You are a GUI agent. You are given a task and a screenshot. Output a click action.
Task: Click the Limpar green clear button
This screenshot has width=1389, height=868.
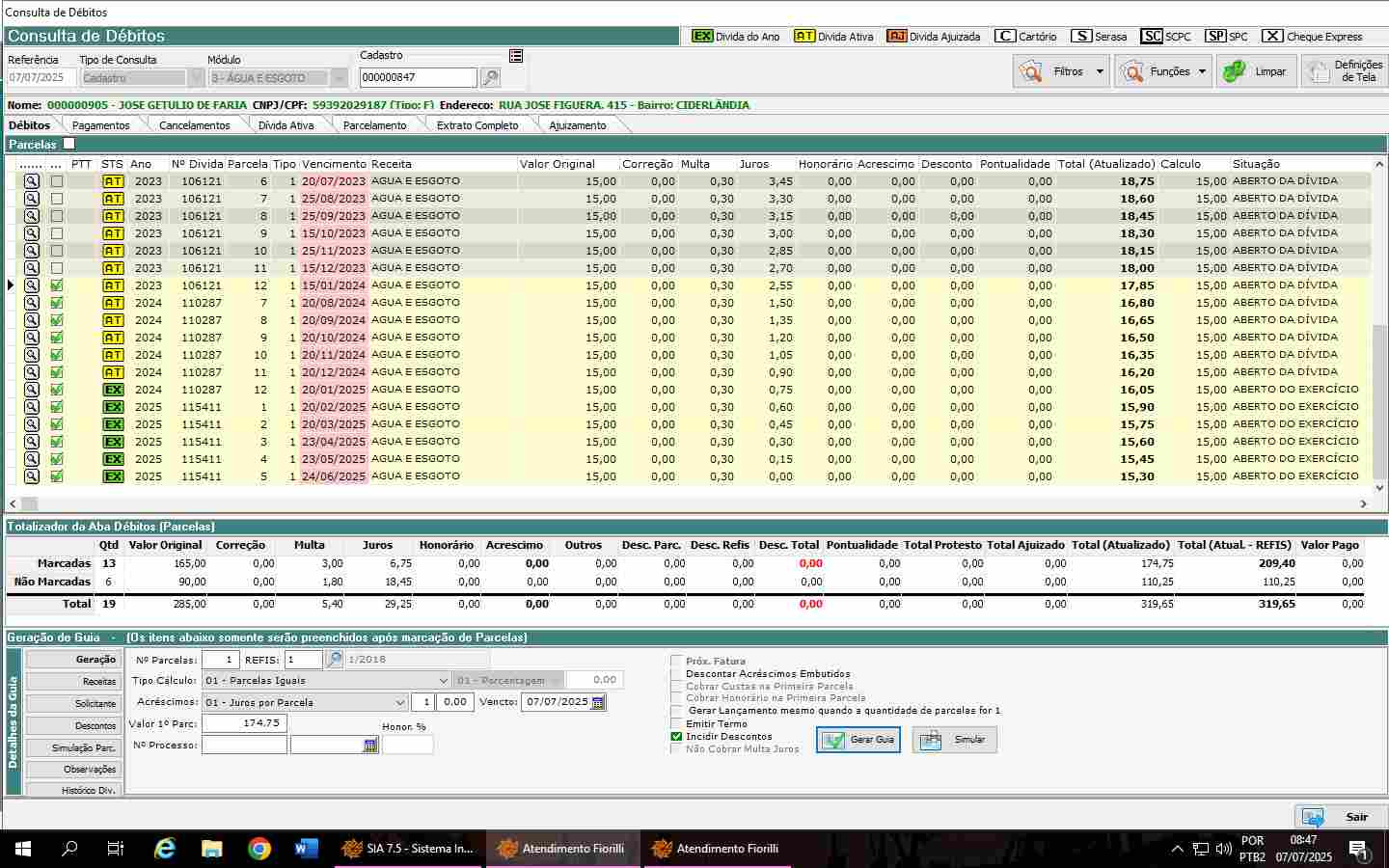point(1256,71)
